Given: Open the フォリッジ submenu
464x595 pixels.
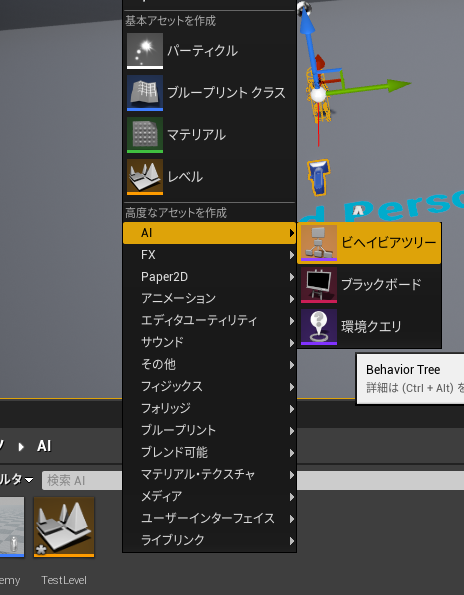Looking at the screenshot, I should click(209, 409).
